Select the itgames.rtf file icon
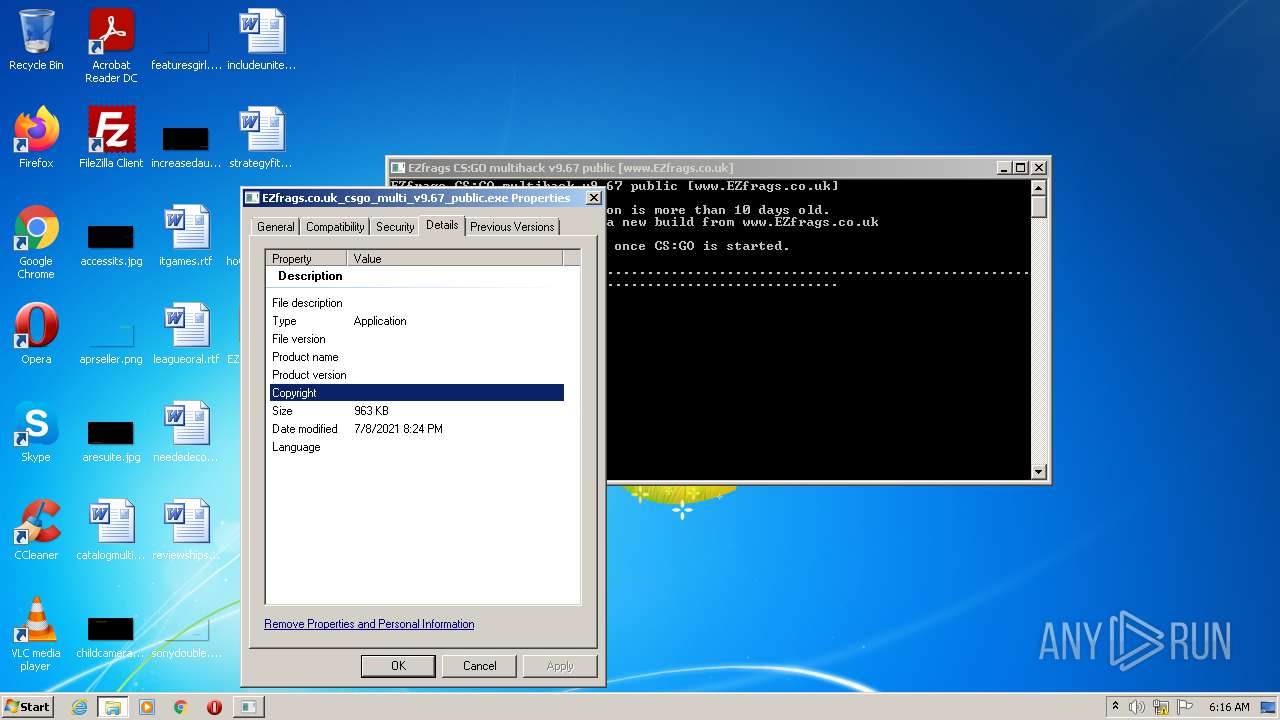 tap(186, 236)
